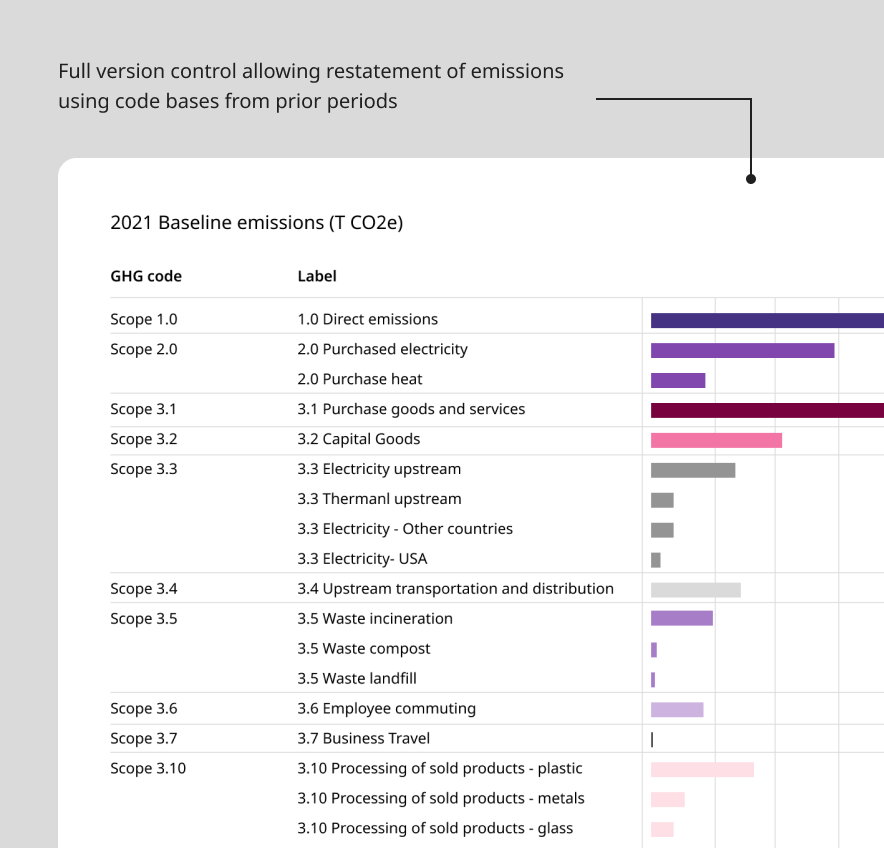Click the 3.2 Capital Goods pink bar

[716, 440]
